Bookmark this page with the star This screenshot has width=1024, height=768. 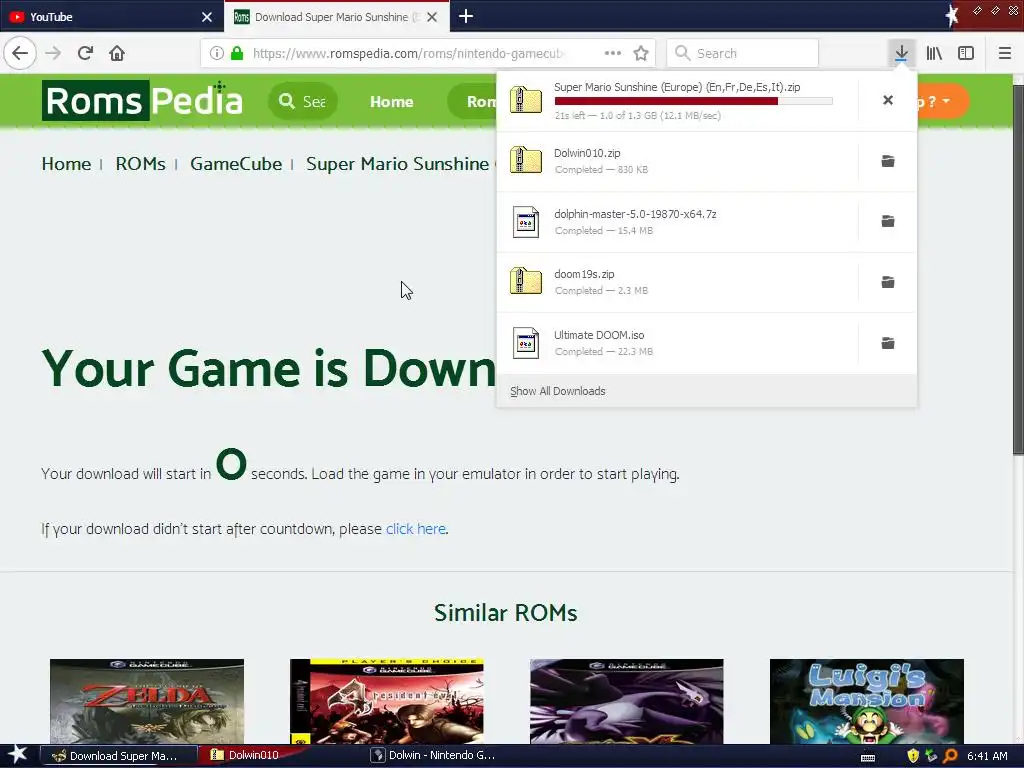tap(641, 53)
